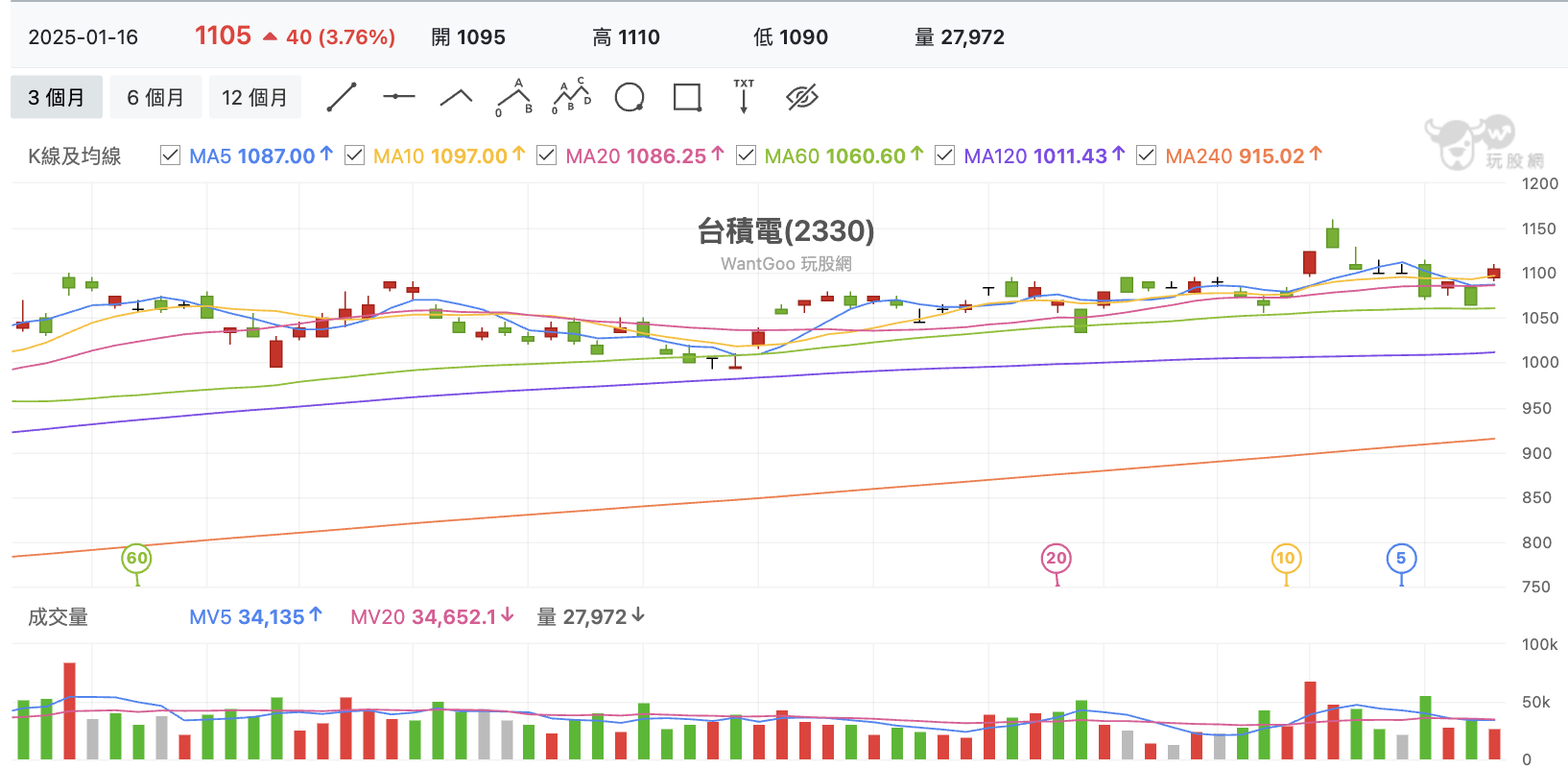Image resolution: width=1568 pixels, height=768 pixels.
Task: Click the low price 低 1090
Action: pyautogui.click(x=791, y=37)
